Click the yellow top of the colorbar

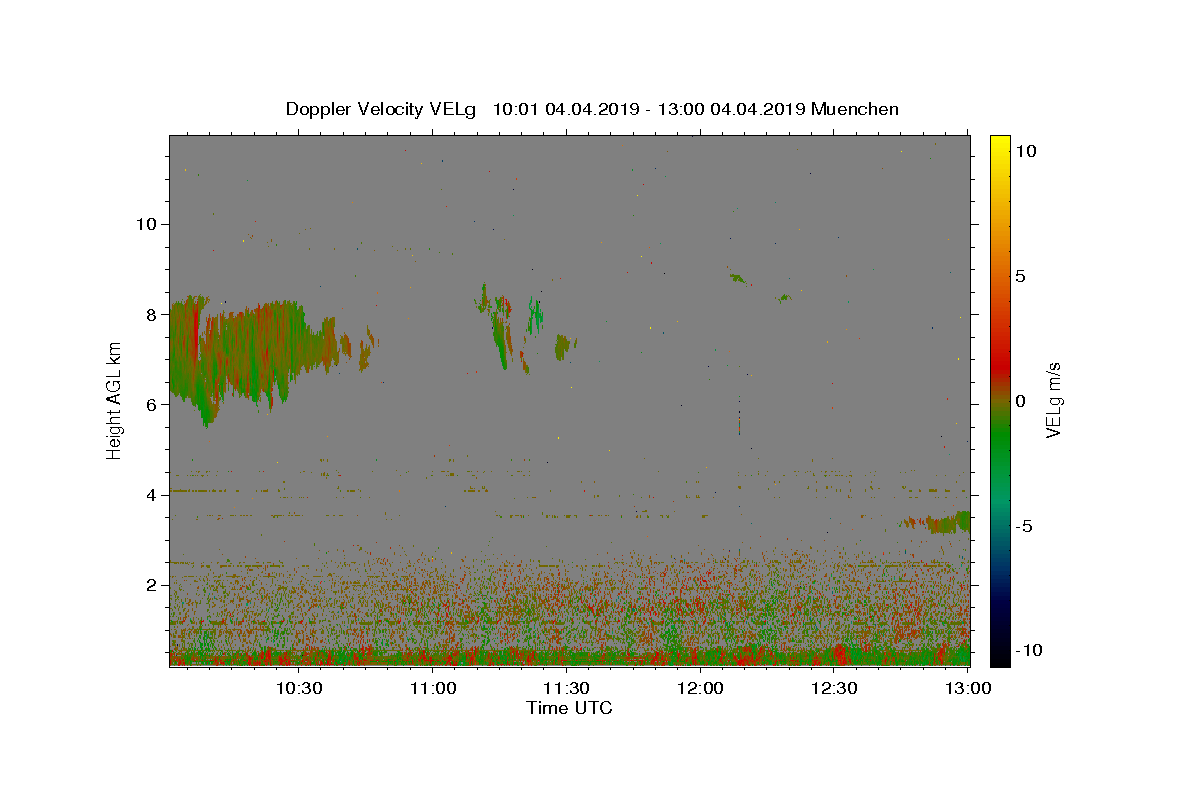pyautogui.click(x=999, y=142)
